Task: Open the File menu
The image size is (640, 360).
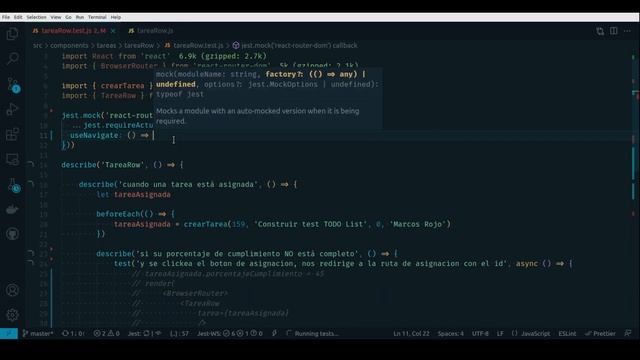Action: tap(6, 17)
